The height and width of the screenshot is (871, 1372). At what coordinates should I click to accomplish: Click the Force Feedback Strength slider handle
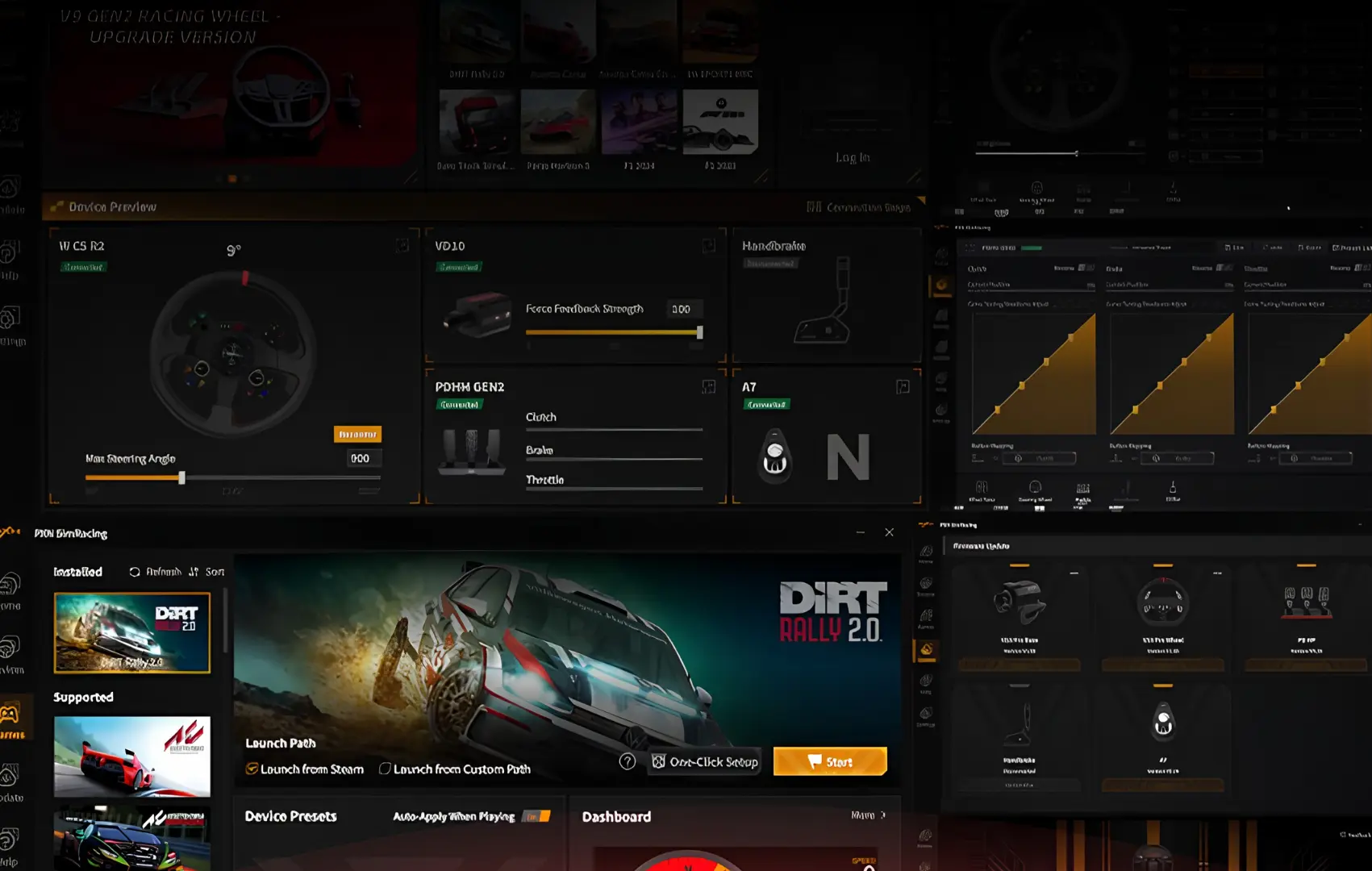pyautogui.click(x=699, y=331)
